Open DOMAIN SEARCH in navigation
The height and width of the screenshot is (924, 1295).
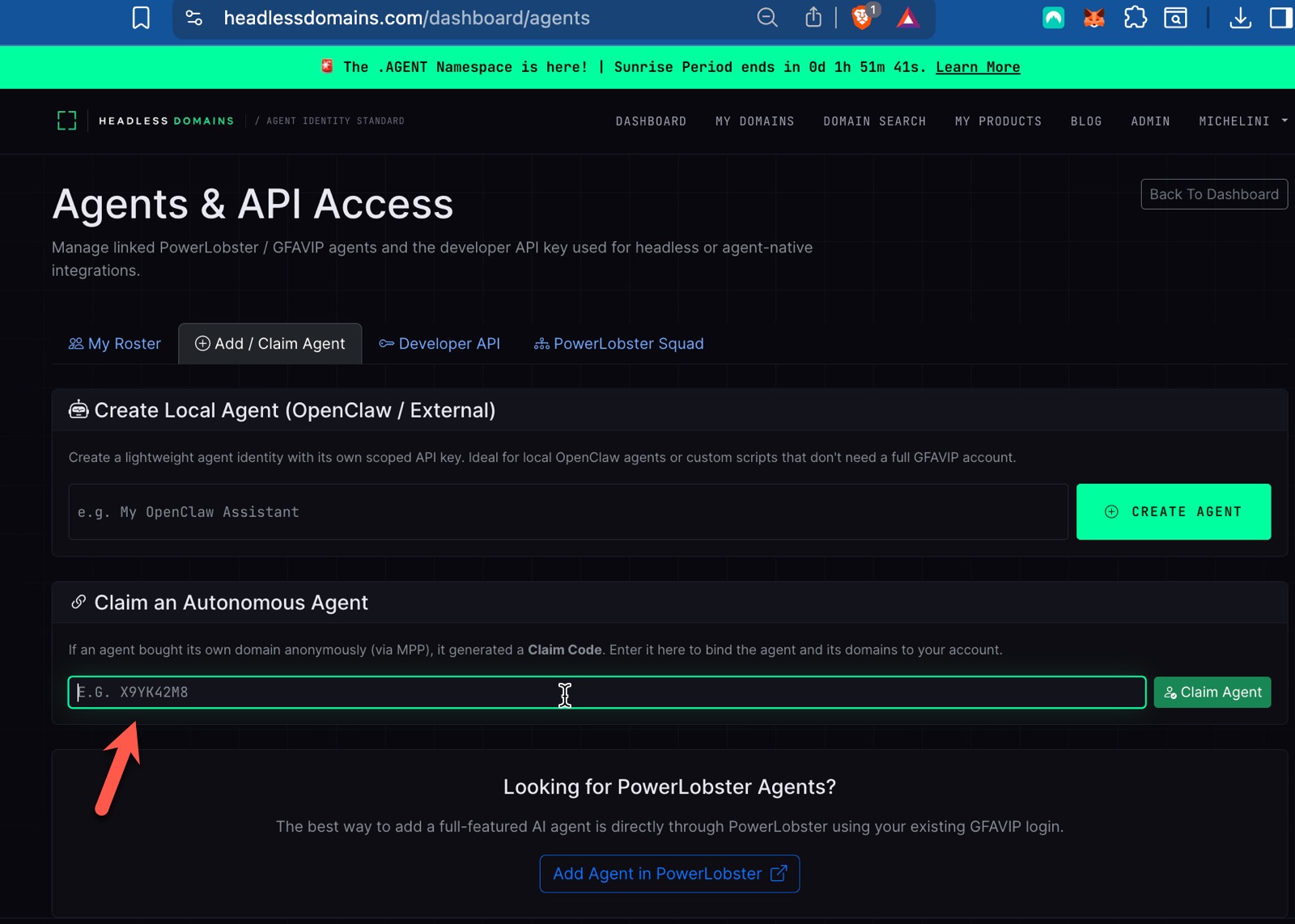coord(874,121)
